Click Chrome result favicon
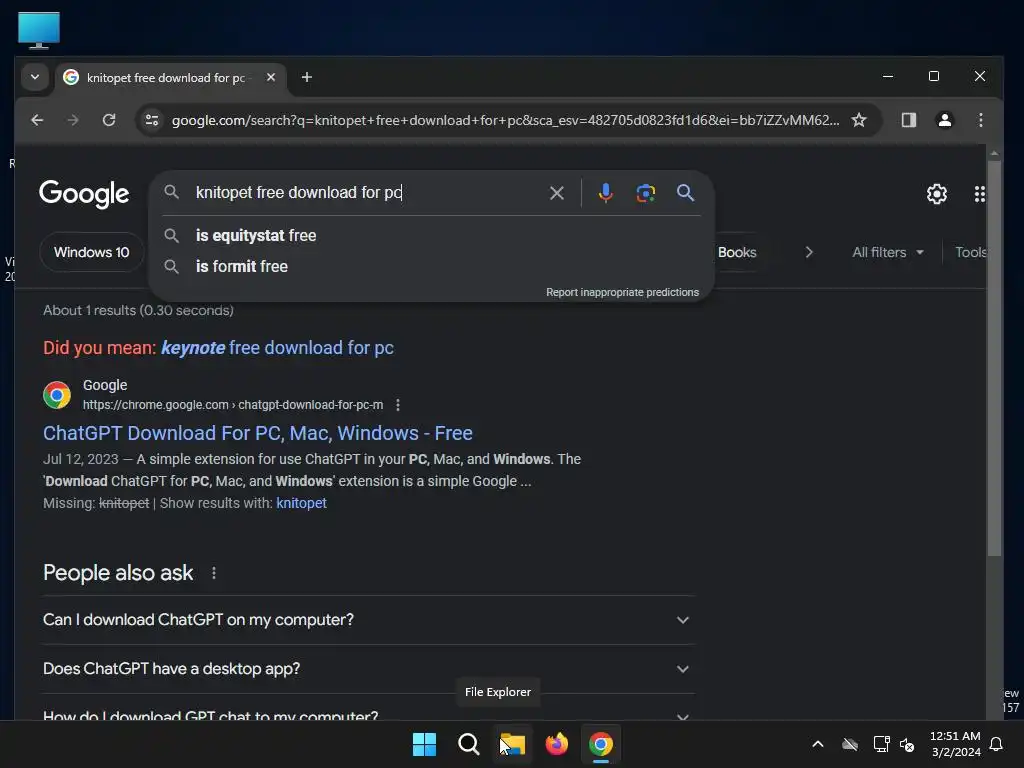1024x768 pixels. point(57,395)
